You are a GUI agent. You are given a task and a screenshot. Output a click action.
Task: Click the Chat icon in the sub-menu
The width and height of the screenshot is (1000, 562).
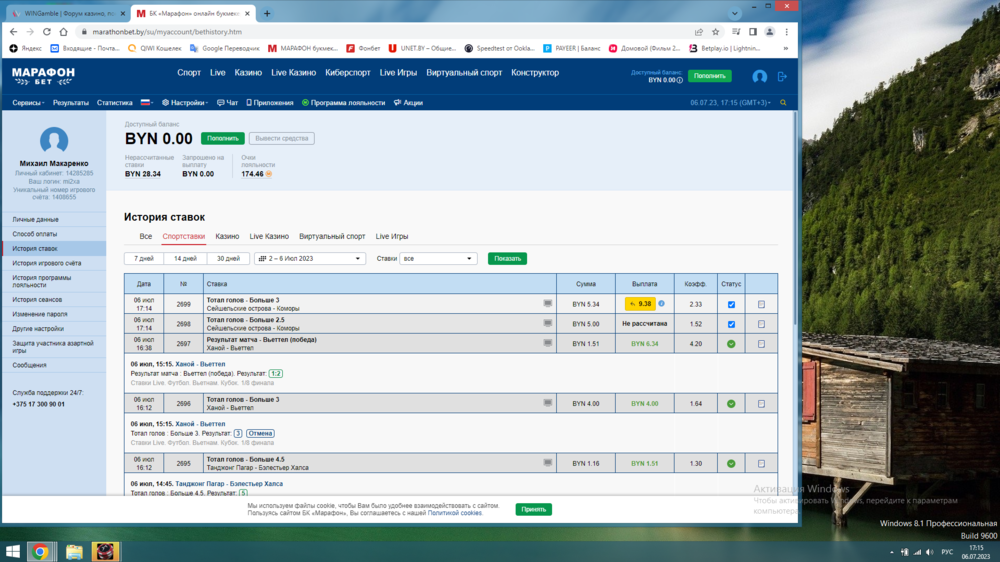(x=227, y=103)
